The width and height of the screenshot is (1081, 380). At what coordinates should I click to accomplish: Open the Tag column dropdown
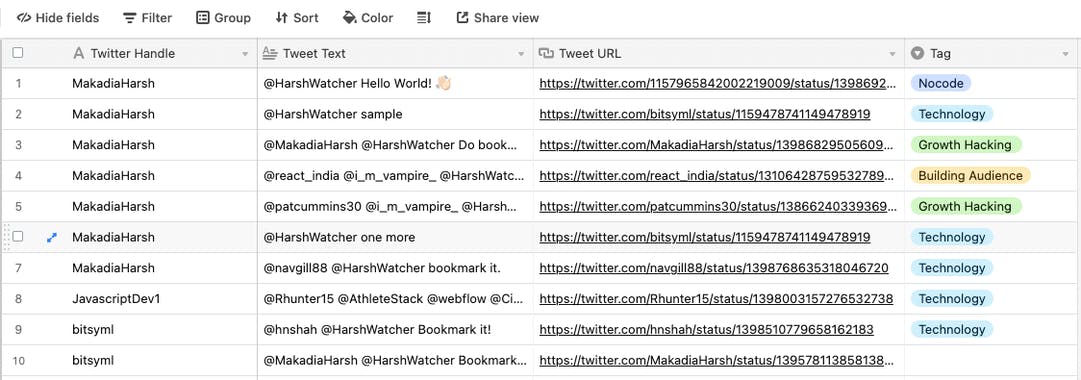[1065, 54]
